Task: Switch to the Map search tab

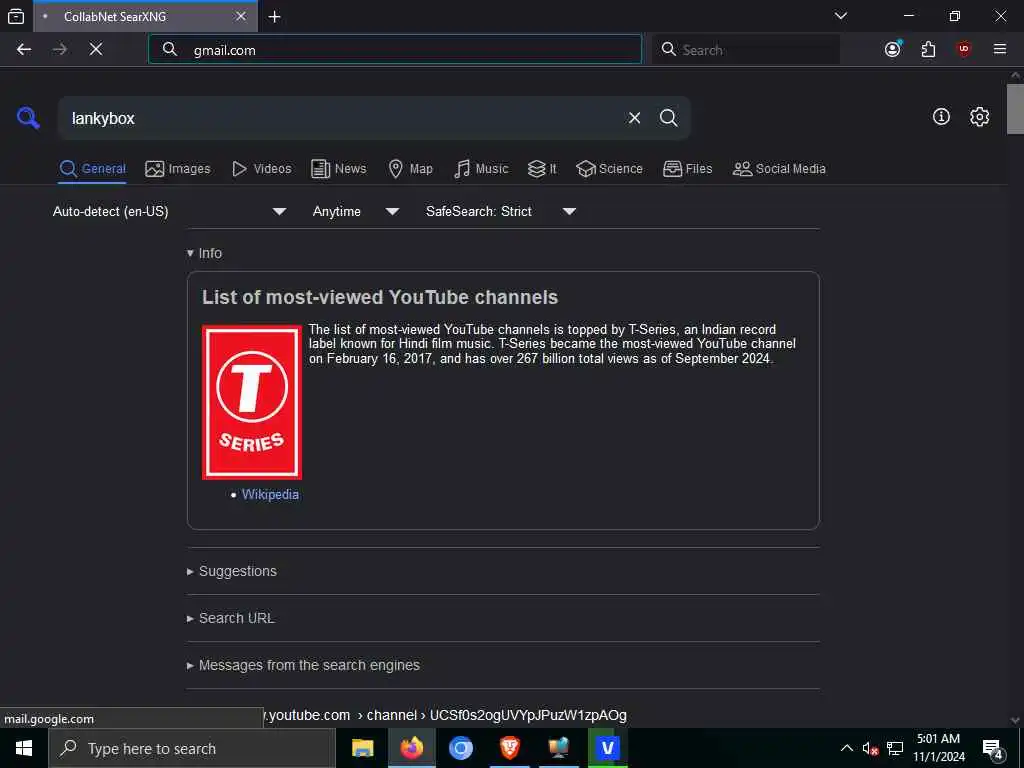Action: coord(410,169)
